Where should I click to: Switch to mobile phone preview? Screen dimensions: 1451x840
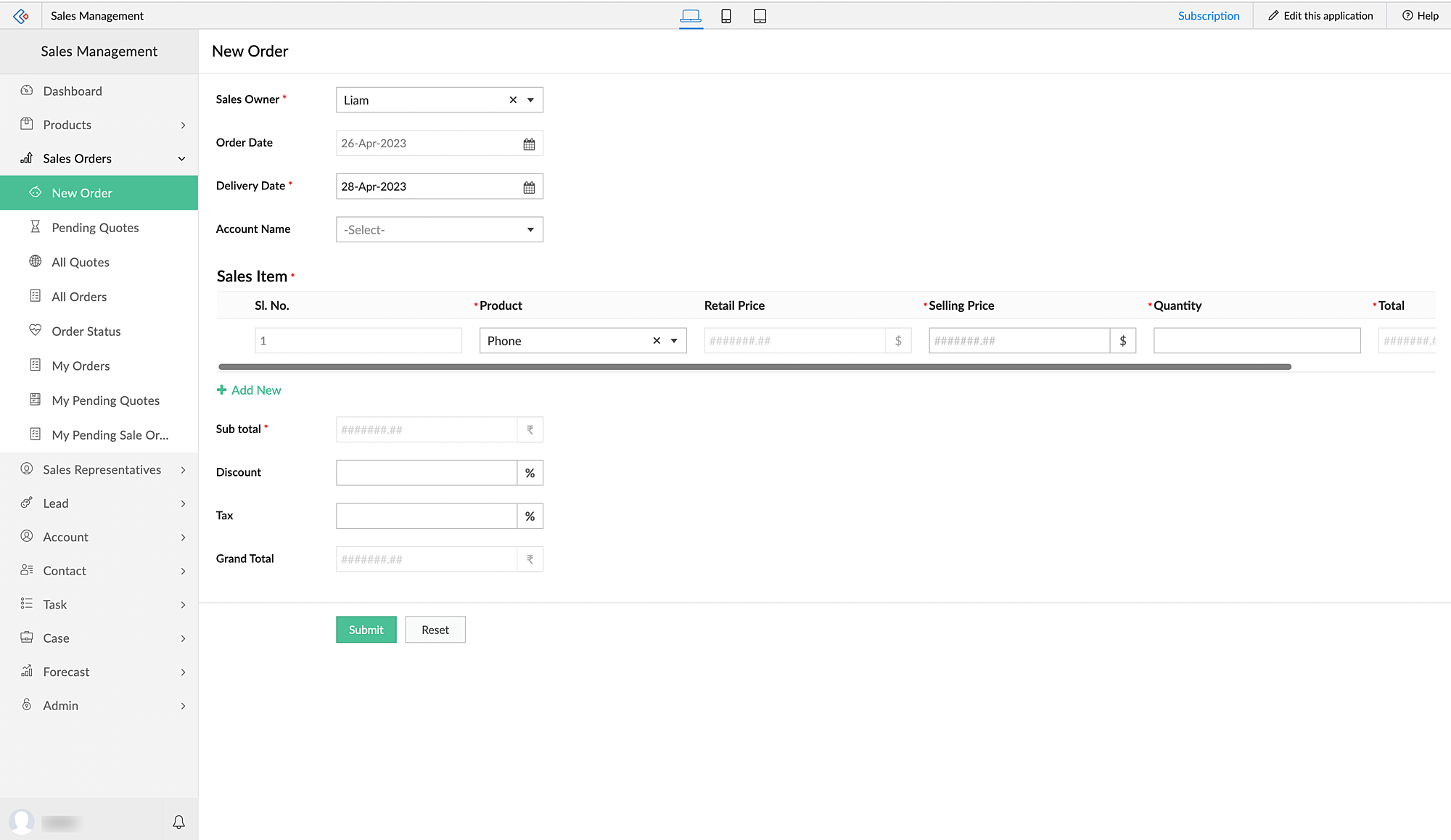pos(725,16)
